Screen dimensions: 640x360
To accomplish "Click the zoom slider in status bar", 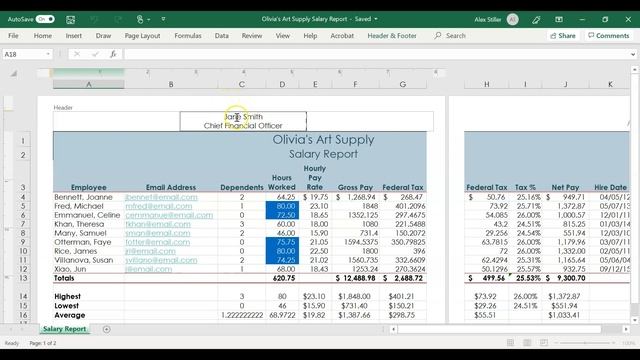I will point(584,343).
